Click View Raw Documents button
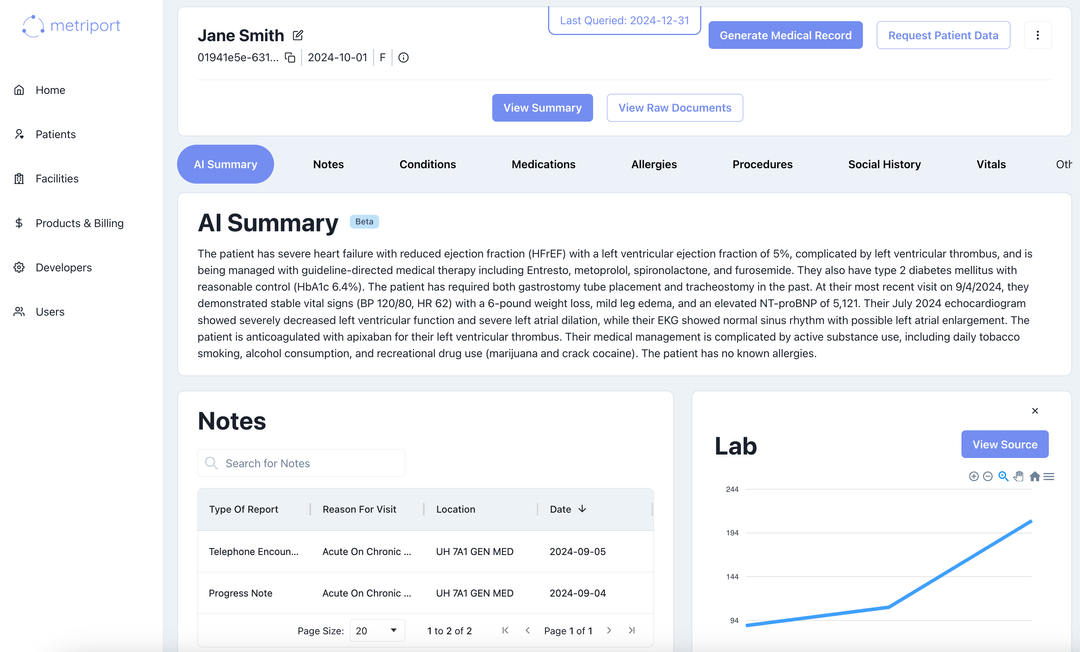Screen dimensions: 1080x652 [x=674, y=108]
